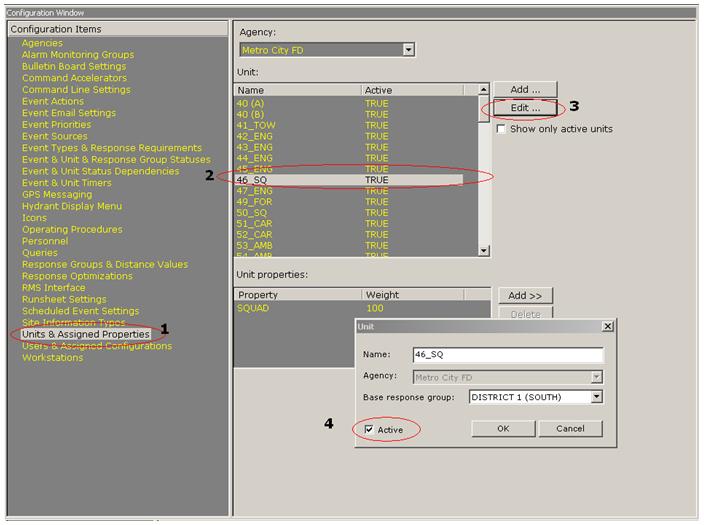This screenshot has height=525, width=704.
Task: Click the Add... unit button
Action: point(525,90)
